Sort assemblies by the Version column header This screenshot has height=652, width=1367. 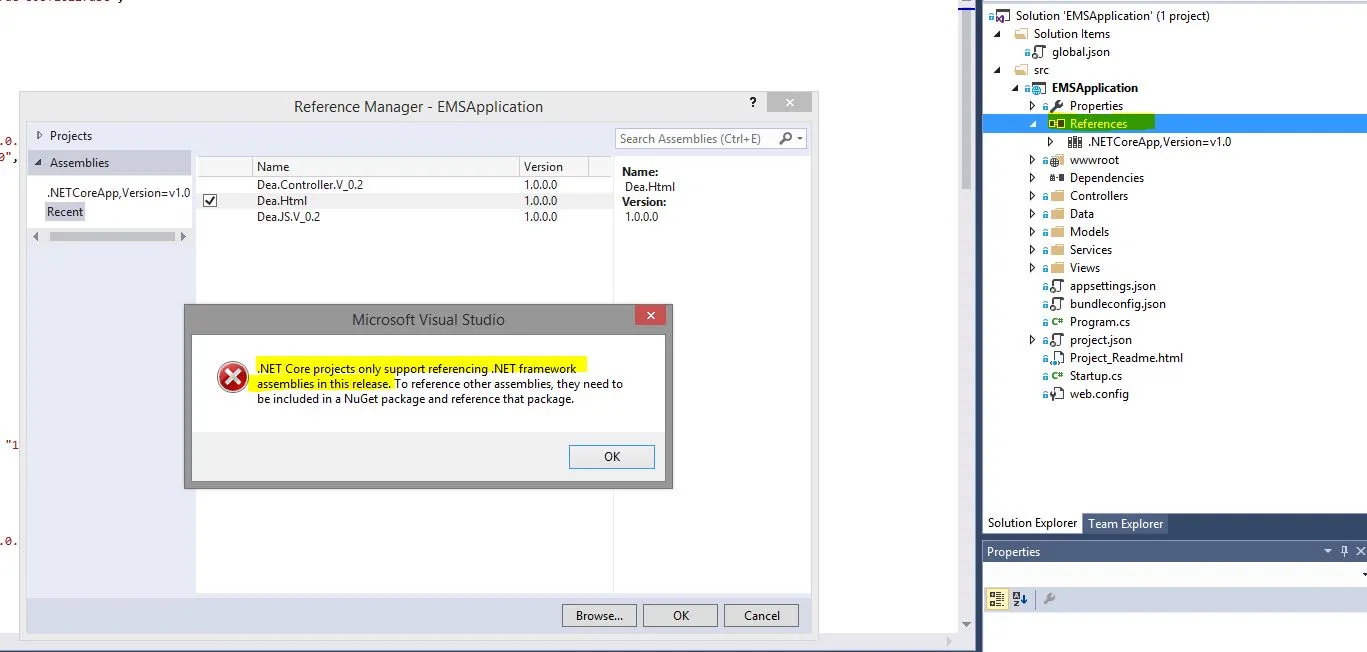553,167
